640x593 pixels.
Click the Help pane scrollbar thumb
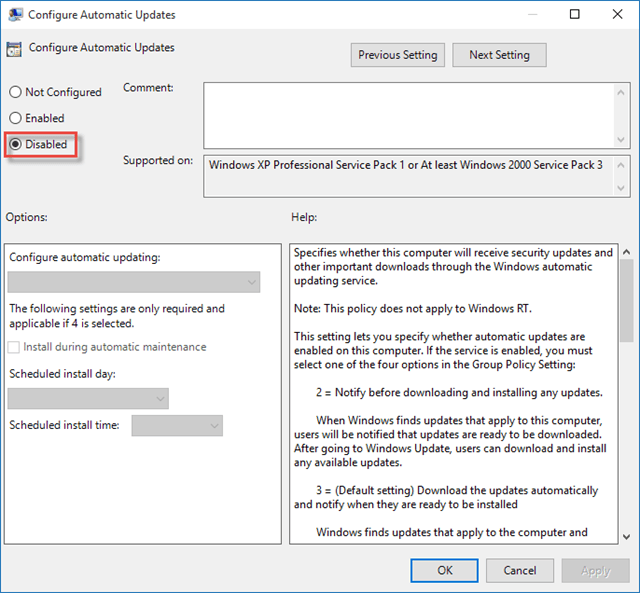pyautogui.click(x=627, y=300)
